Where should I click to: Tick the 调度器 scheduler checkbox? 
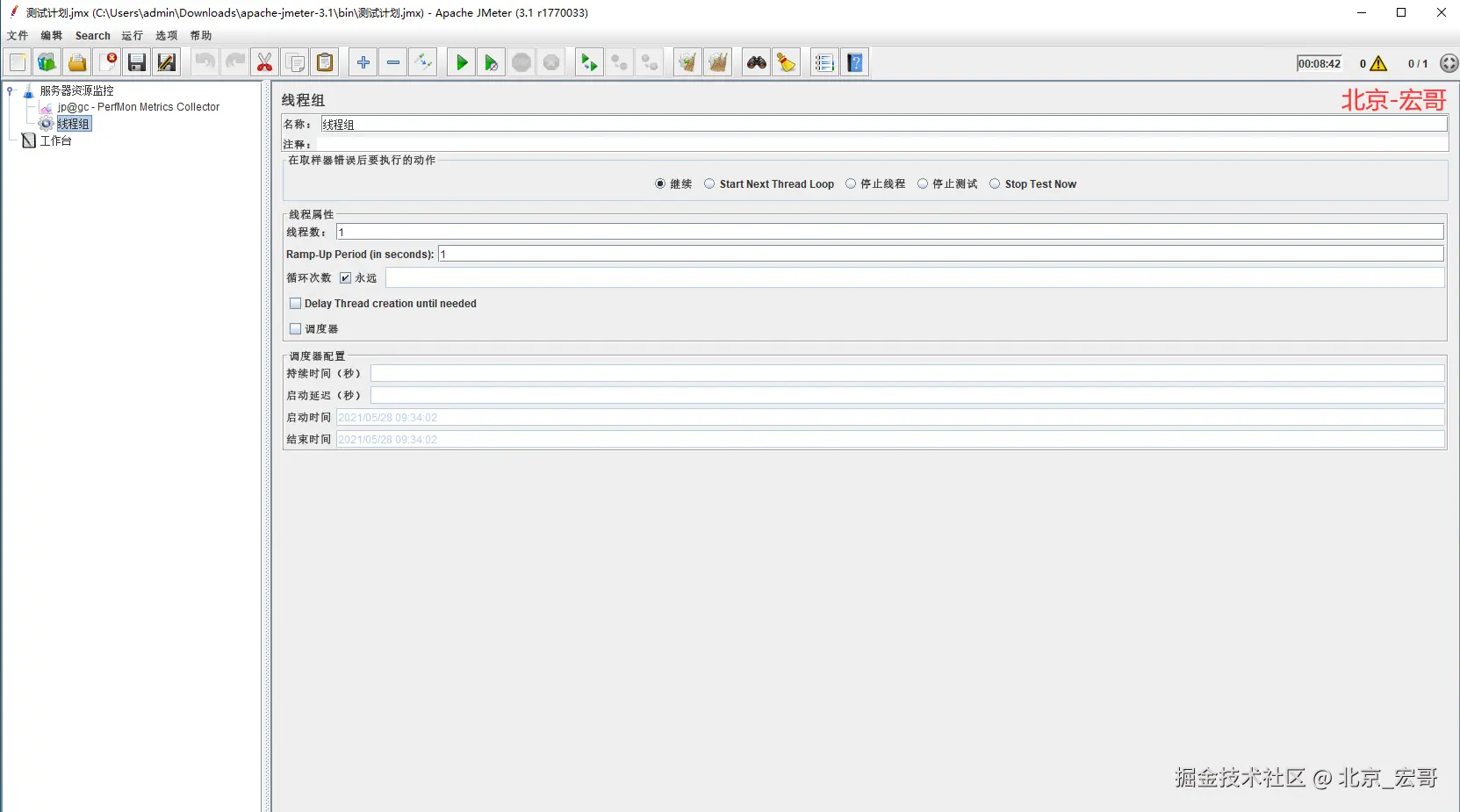(296, 329)
